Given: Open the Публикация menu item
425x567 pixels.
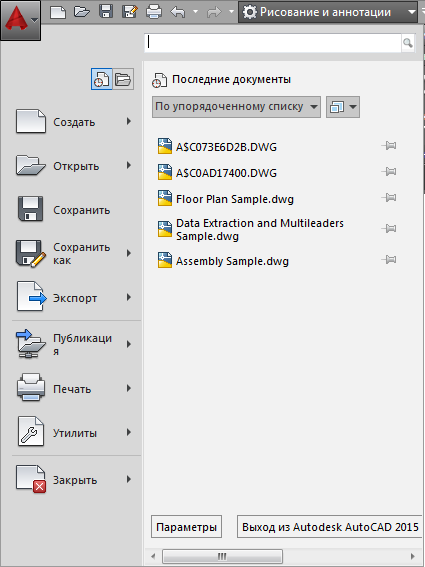Looking at the screenshot, I should 74,345.
